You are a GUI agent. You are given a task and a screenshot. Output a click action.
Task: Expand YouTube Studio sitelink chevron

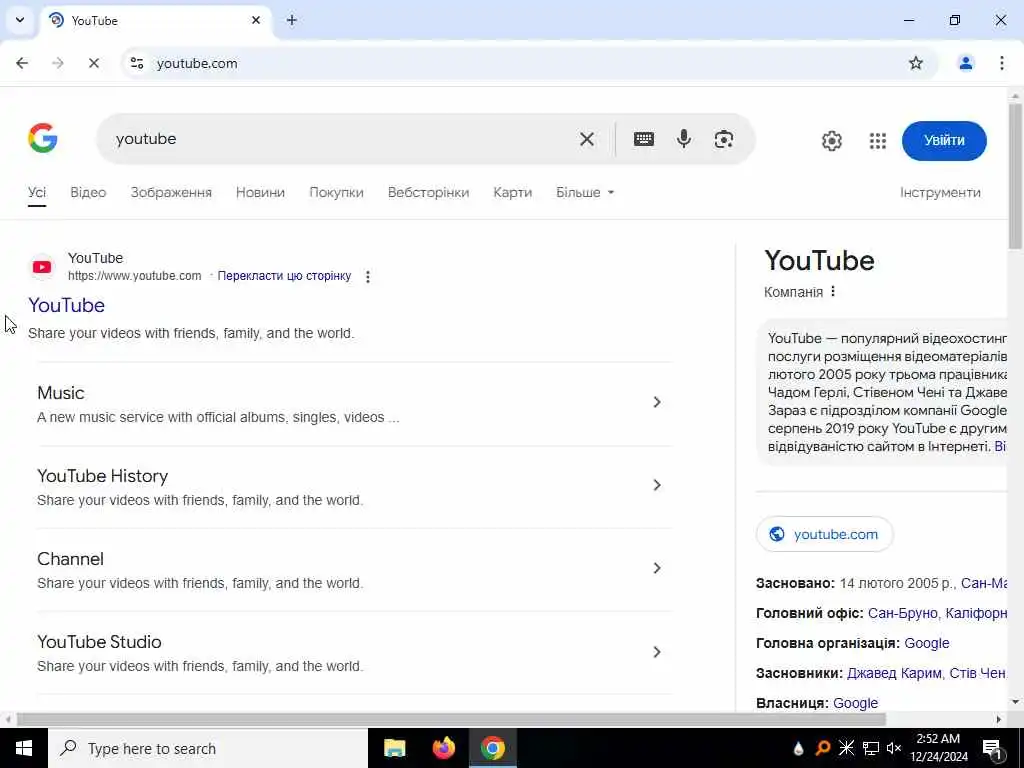(657, 652)
